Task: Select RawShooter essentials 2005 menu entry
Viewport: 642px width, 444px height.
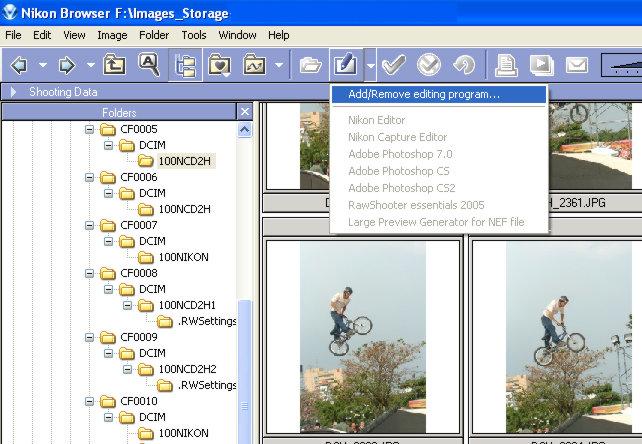Action: click(x=439, y=205)
